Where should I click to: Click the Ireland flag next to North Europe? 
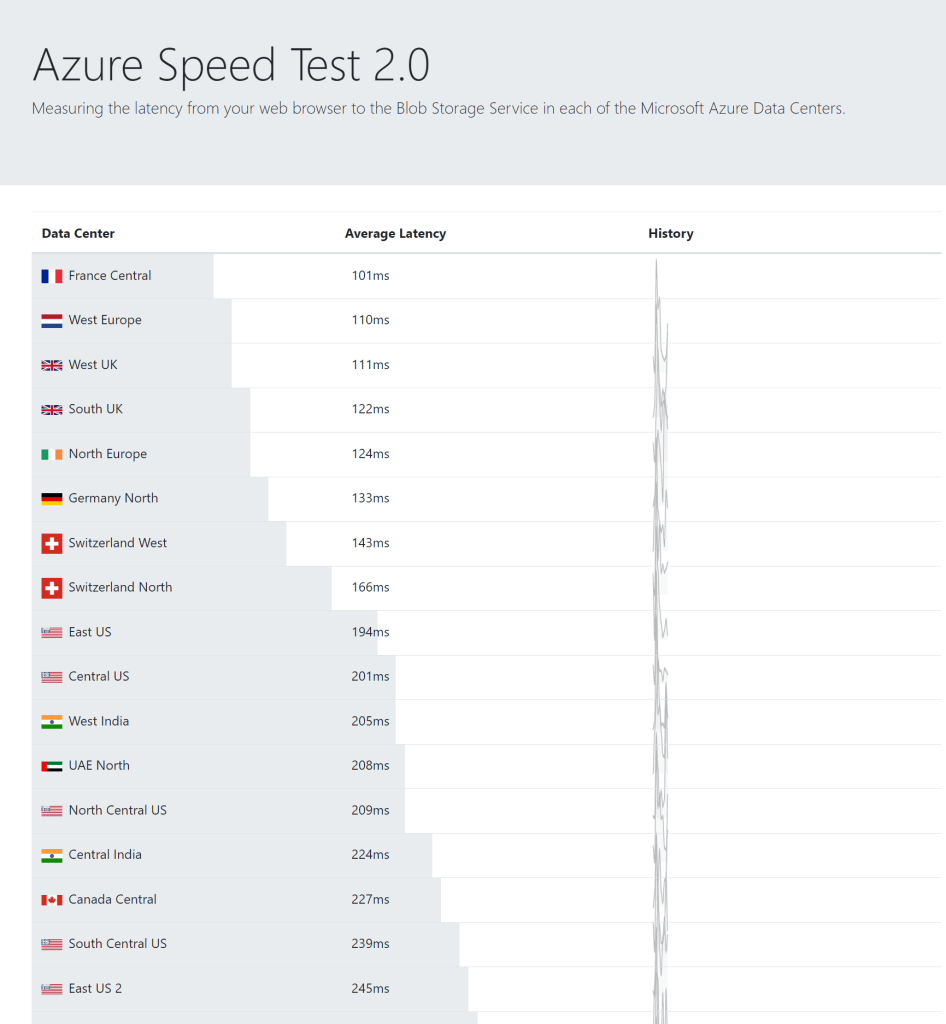coord(51,453)
